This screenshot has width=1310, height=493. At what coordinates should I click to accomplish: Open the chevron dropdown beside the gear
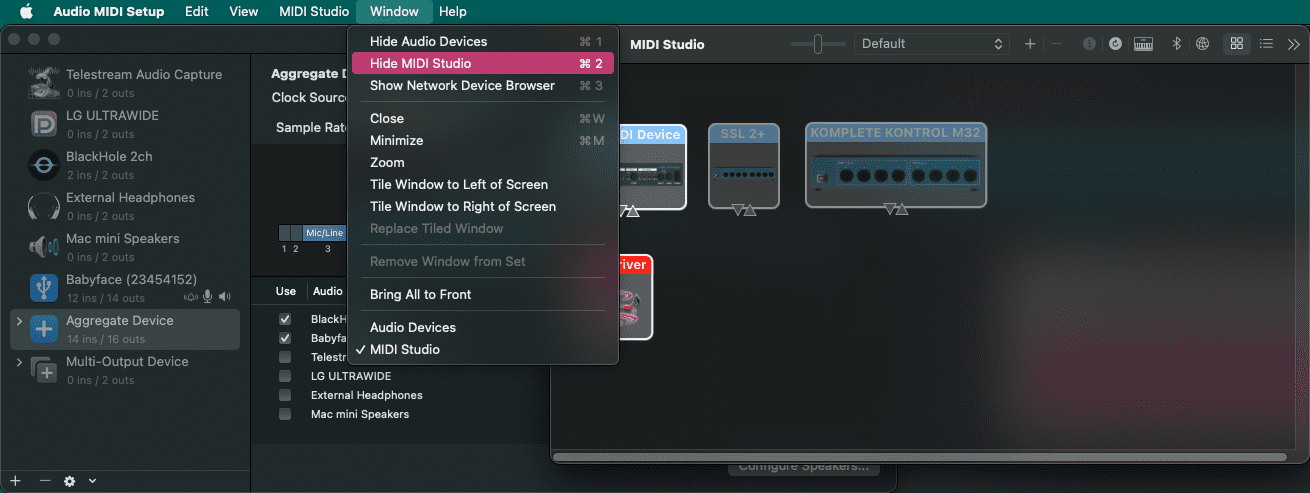pos(92,481)
